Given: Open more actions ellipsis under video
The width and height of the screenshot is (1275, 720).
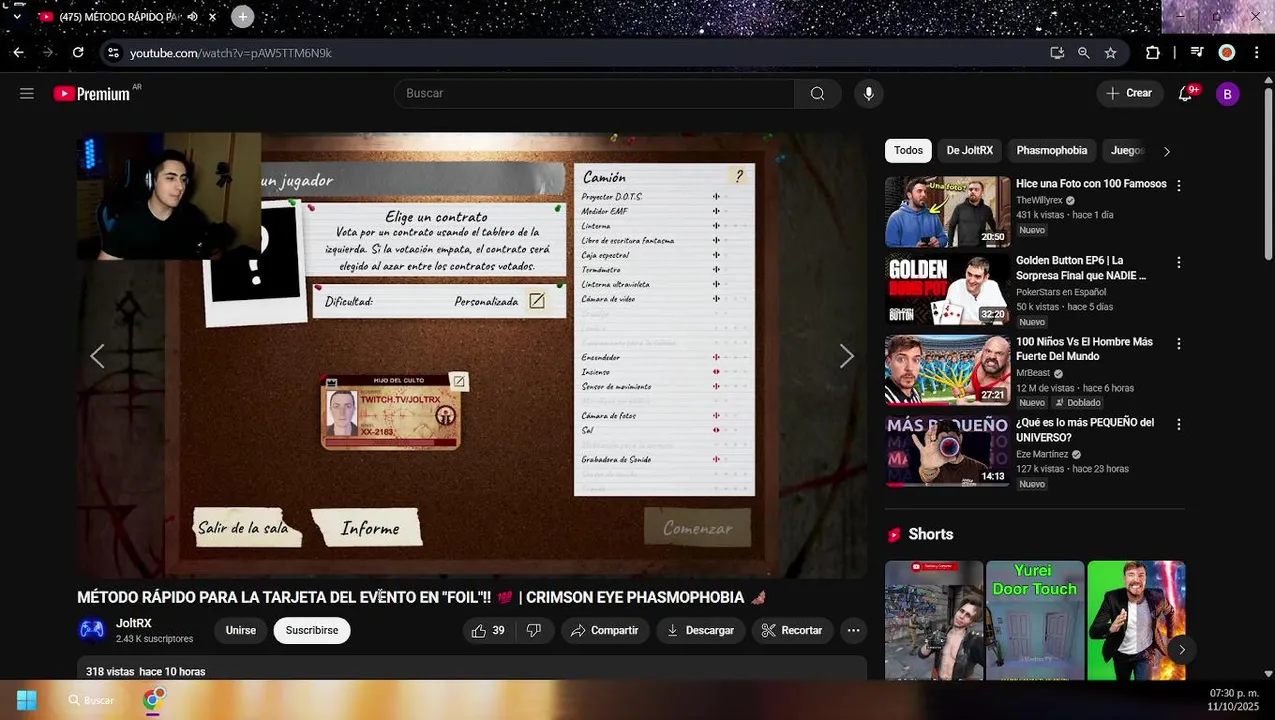Looking at the screenshot, I should 853,631.
